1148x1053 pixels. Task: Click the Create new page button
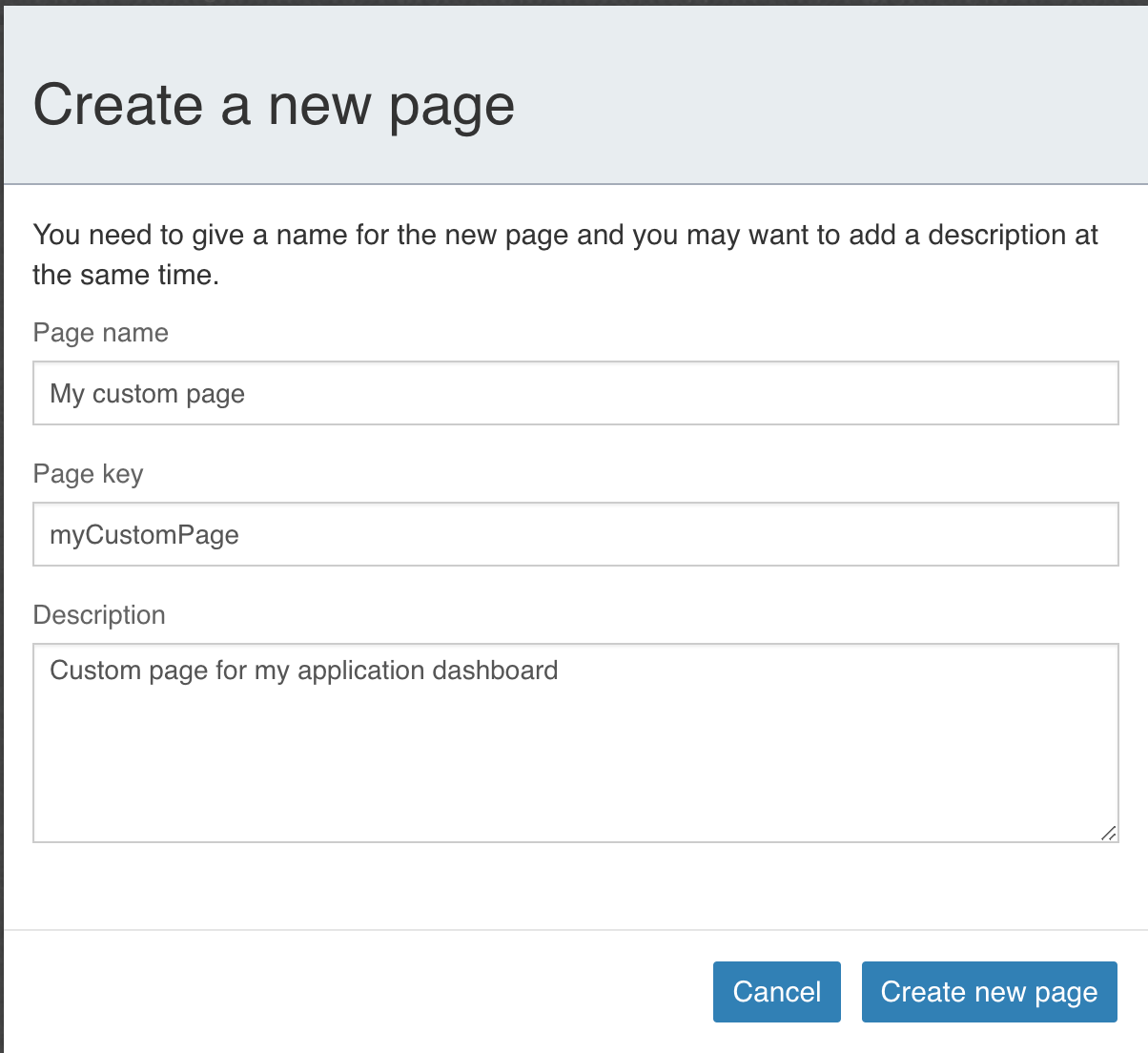point(989,992)
